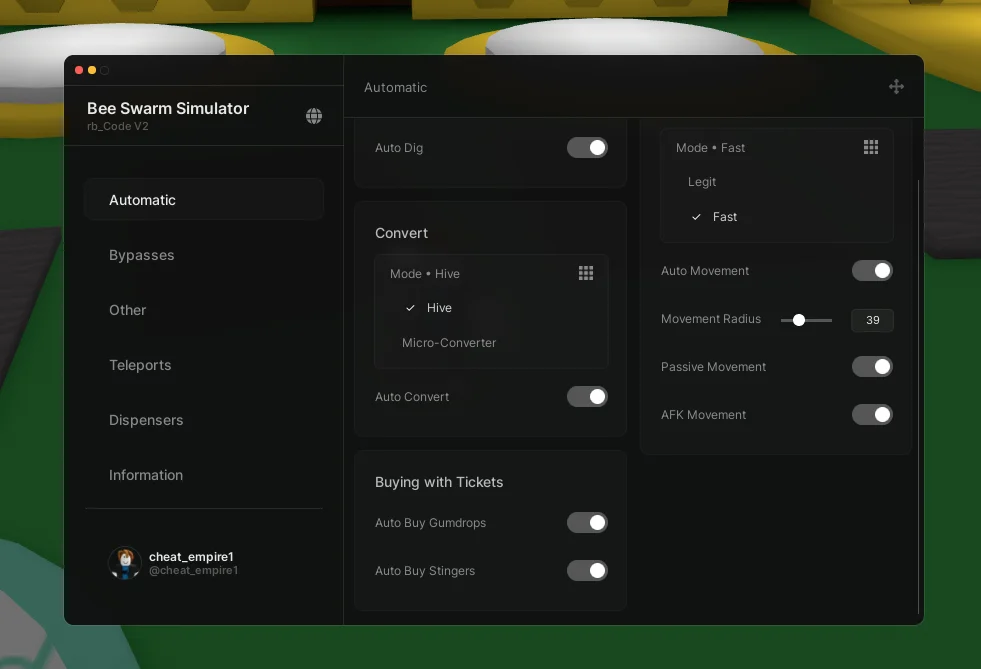
Task: Click the red close dot of panel
Action: 79,70
